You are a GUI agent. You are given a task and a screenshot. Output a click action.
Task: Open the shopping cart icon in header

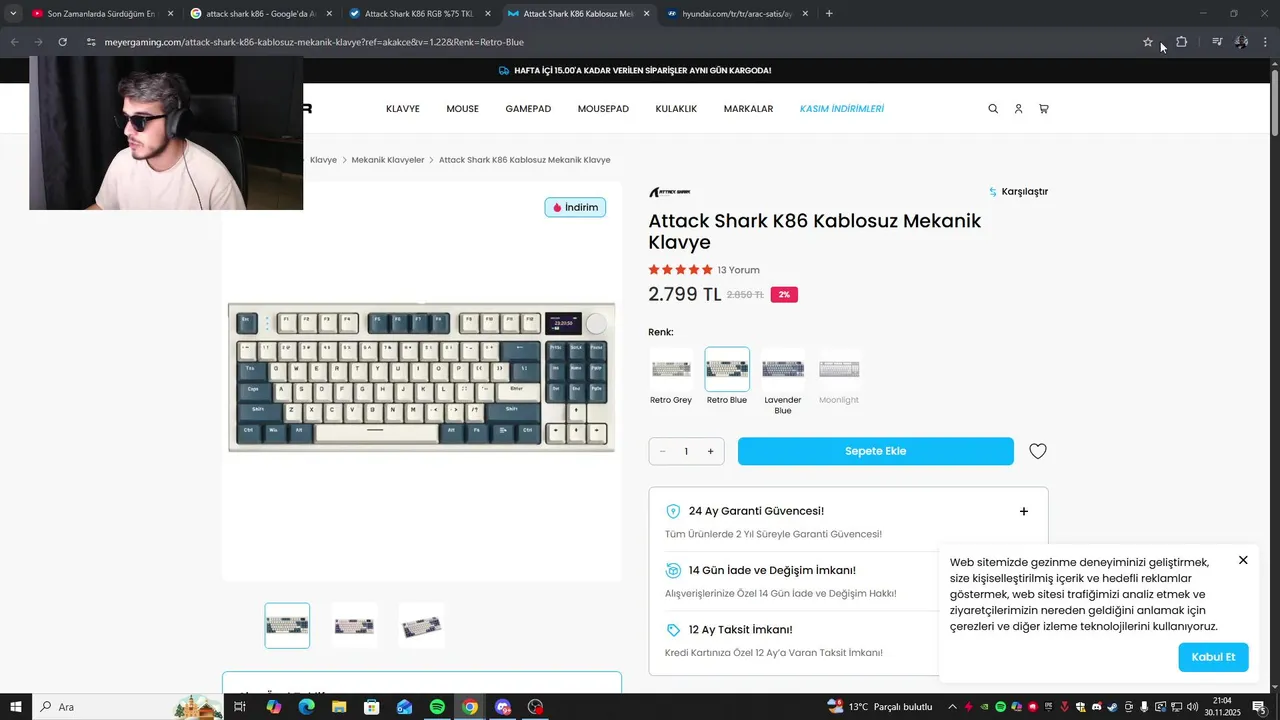coord(1044,109)
